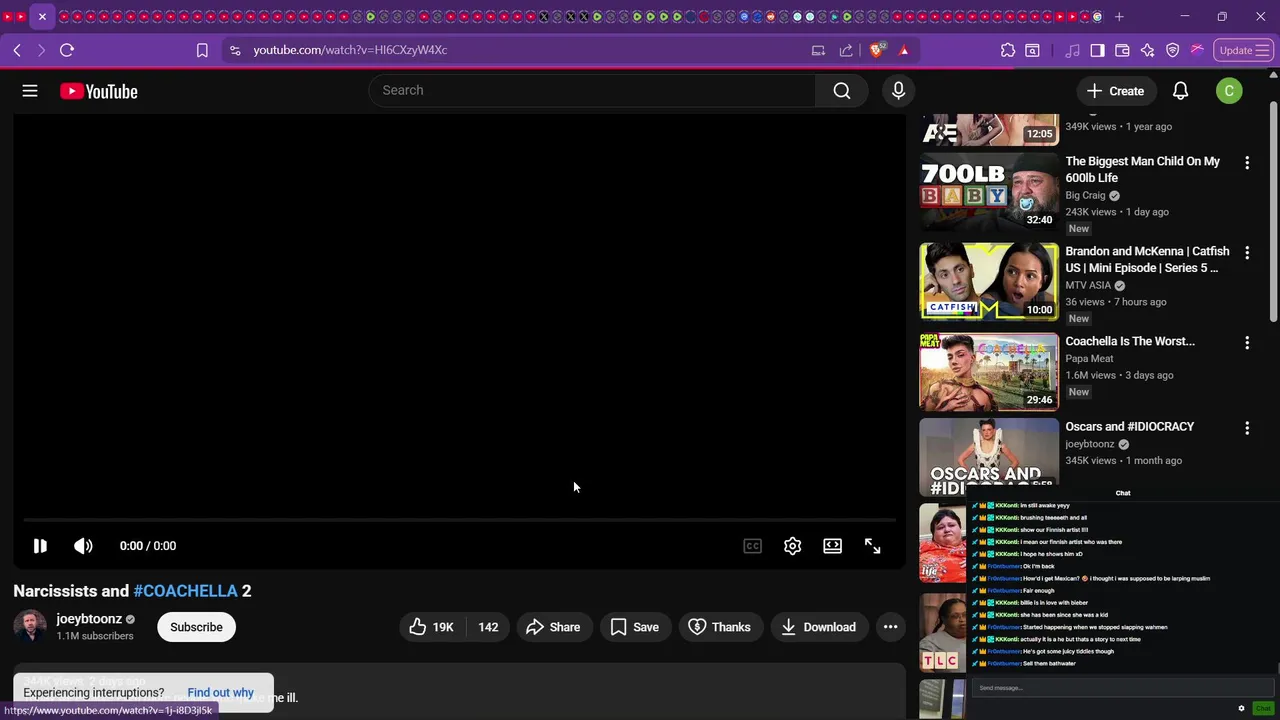Pause the video with the player button

40,546
